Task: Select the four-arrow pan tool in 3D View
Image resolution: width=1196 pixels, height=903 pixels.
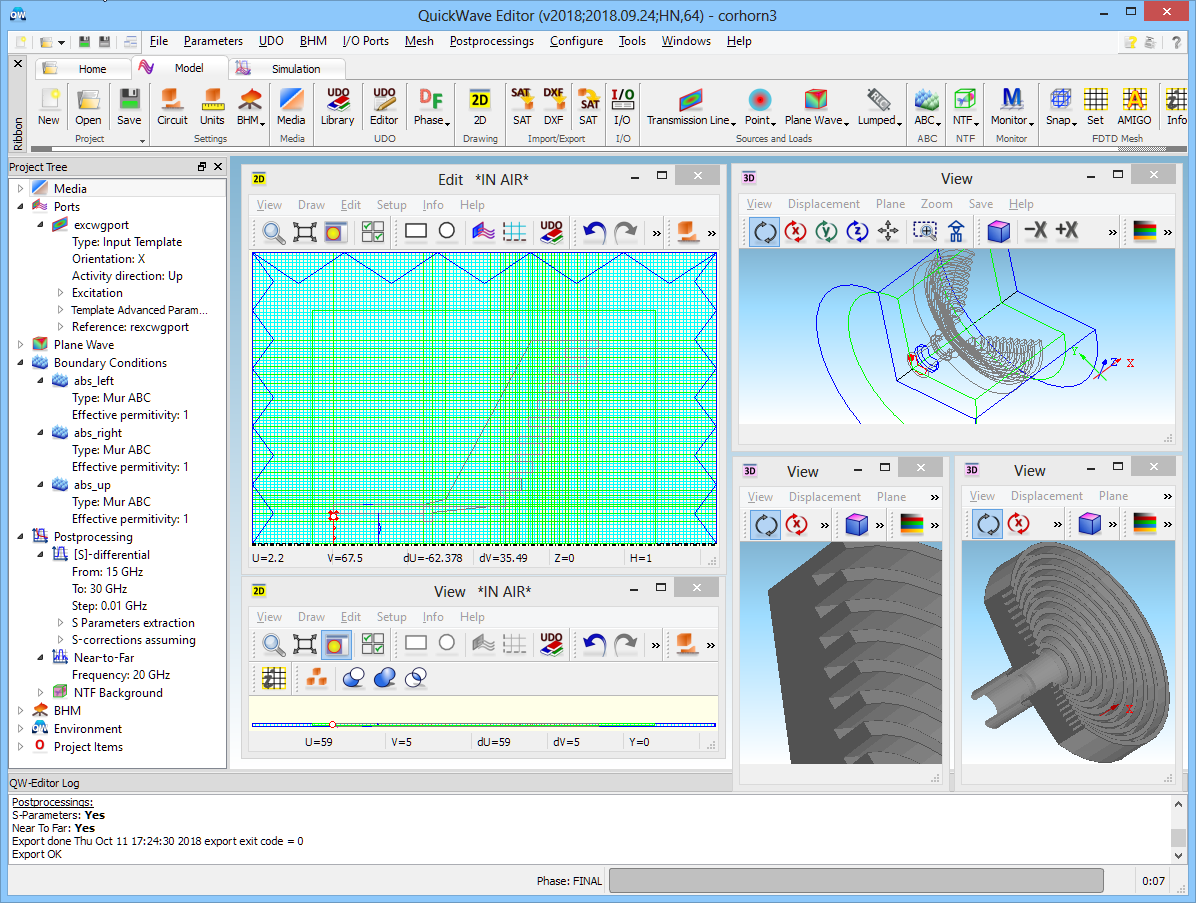Action: [x=888, y=231]
